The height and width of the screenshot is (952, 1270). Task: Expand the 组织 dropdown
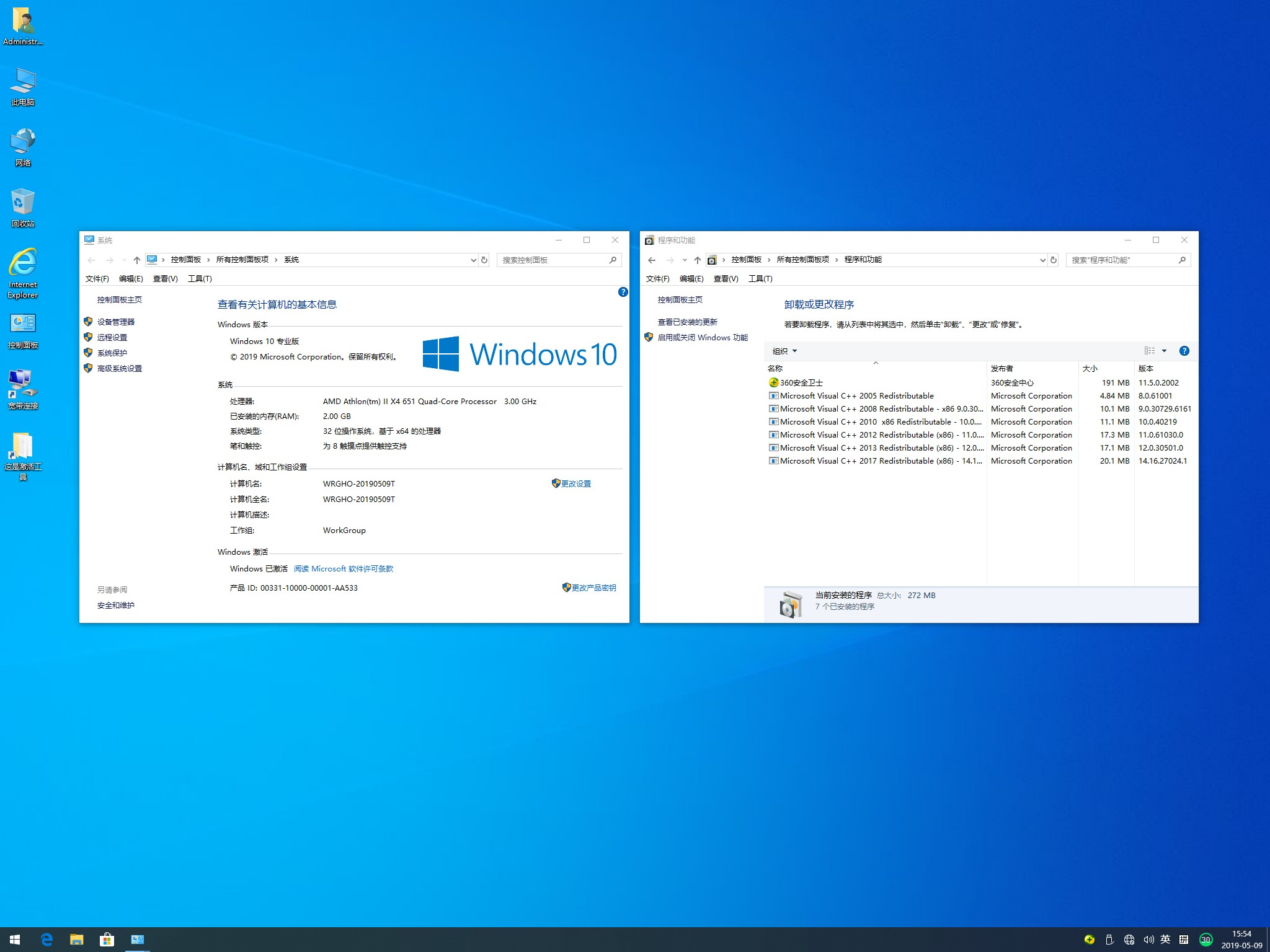click(784, 351)
